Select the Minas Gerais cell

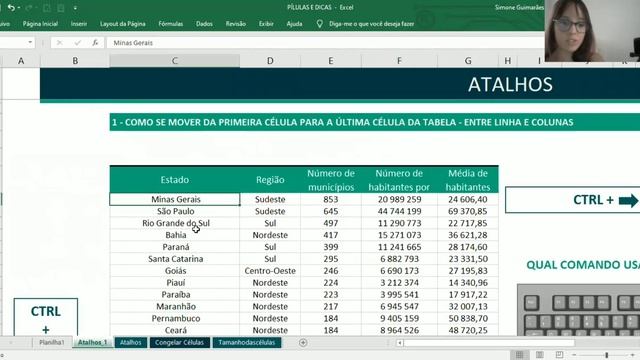175,199
